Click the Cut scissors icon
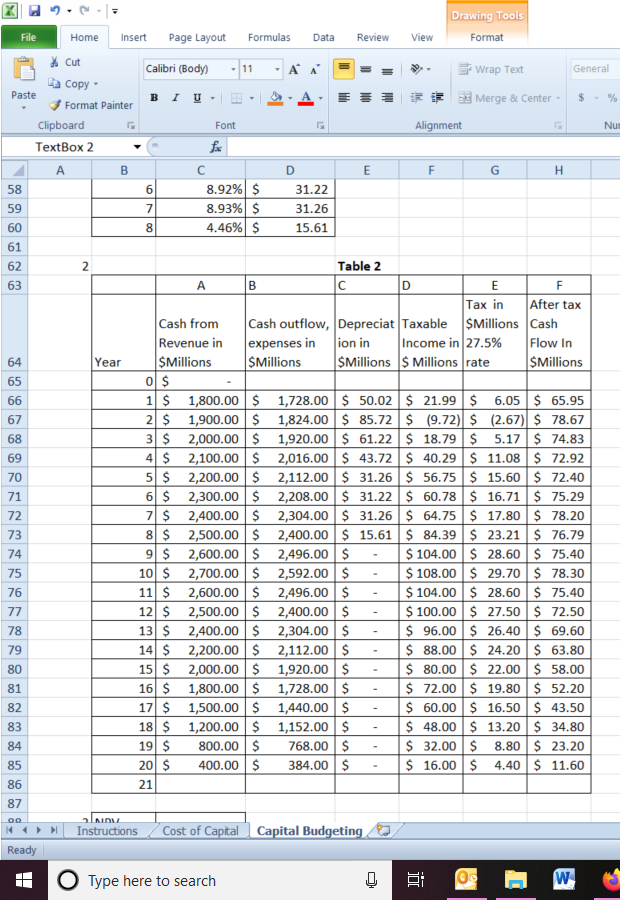Viewport: 620px width, 900px height. point(55,62)
